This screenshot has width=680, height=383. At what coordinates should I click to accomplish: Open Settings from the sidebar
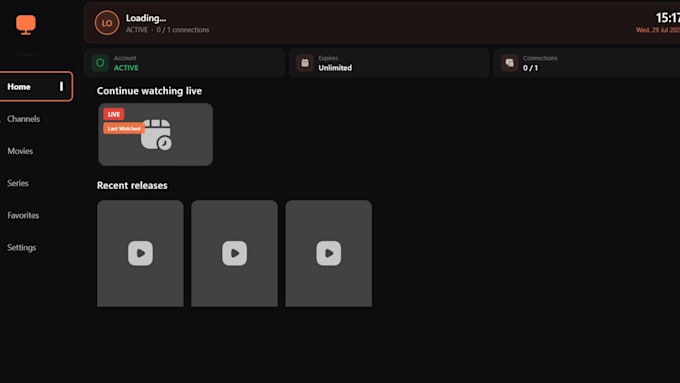click(22, 247)
